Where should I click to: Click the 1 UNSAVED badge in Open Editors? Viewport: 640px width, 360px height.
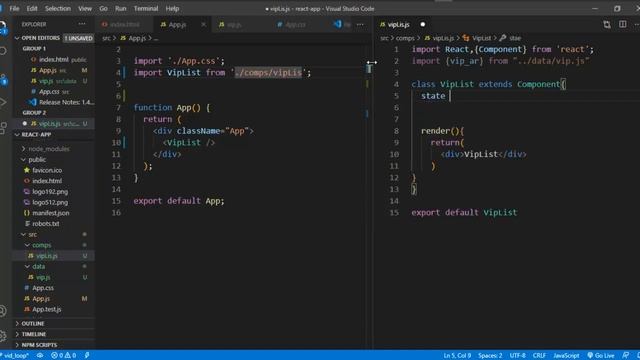point(78,38)
